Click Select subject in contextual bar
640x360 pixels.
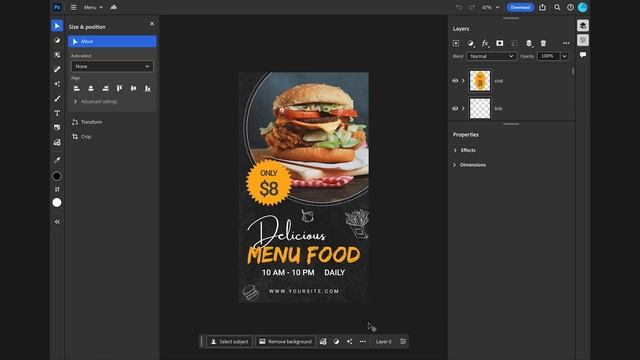[x=229, y=342]
